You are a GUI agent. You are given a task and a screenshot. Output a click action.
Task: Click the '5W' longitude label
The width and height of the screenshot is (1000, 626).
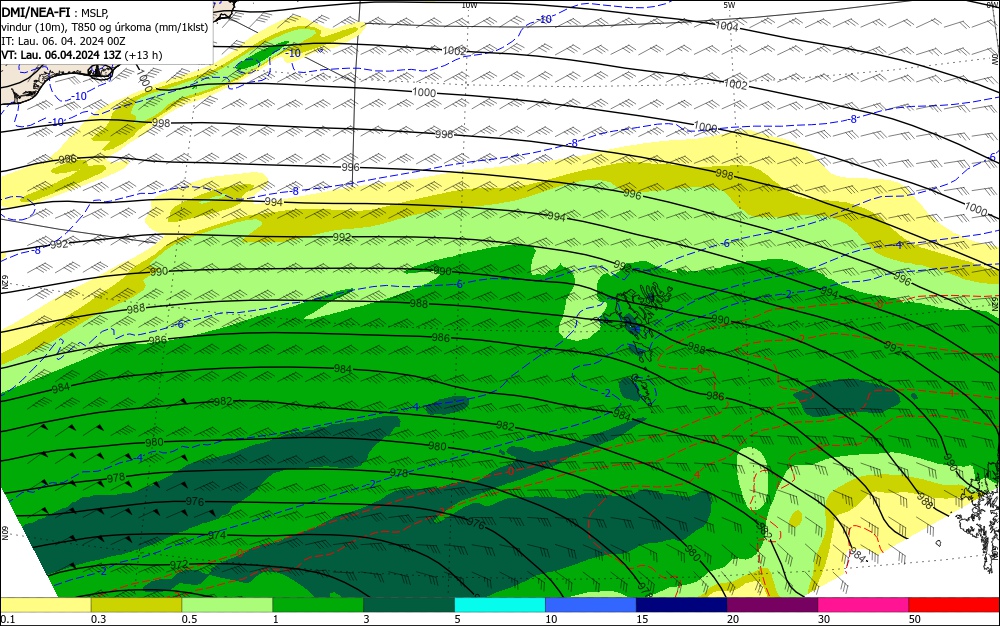[729, 5]
